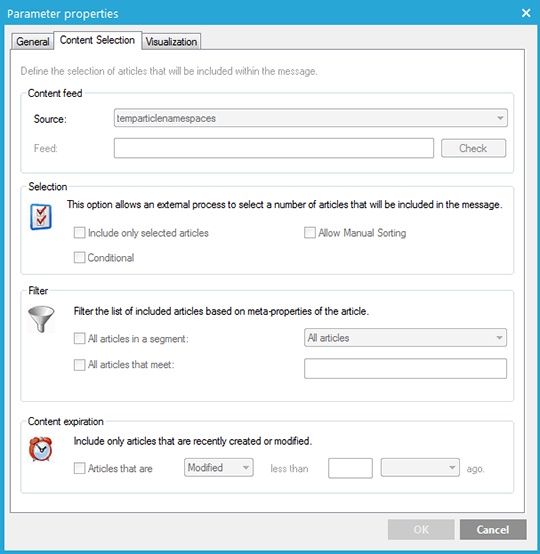Click the Content expiration alarm clock icon
This screenshot has height=554, width=540.
pos(41,449)
